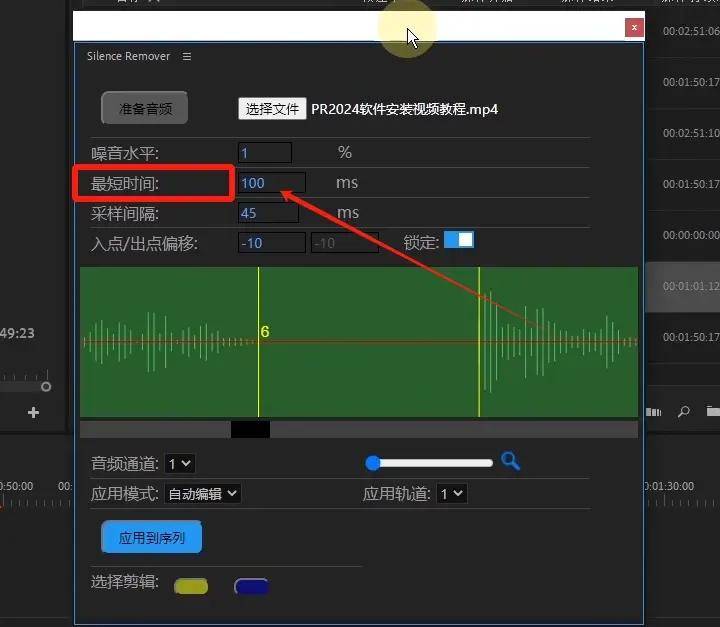Click the 00:00:00:00 timecode in background panel
The image size is (720, 627).
click(x=691, y=235)
